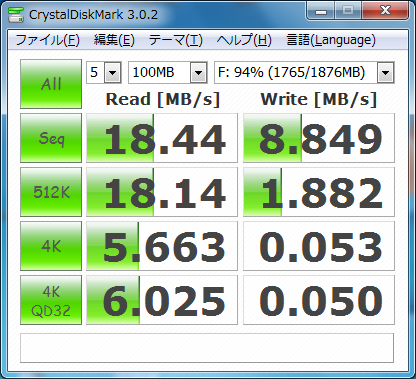Start all benchmarks with All button

tap(51, 84)
